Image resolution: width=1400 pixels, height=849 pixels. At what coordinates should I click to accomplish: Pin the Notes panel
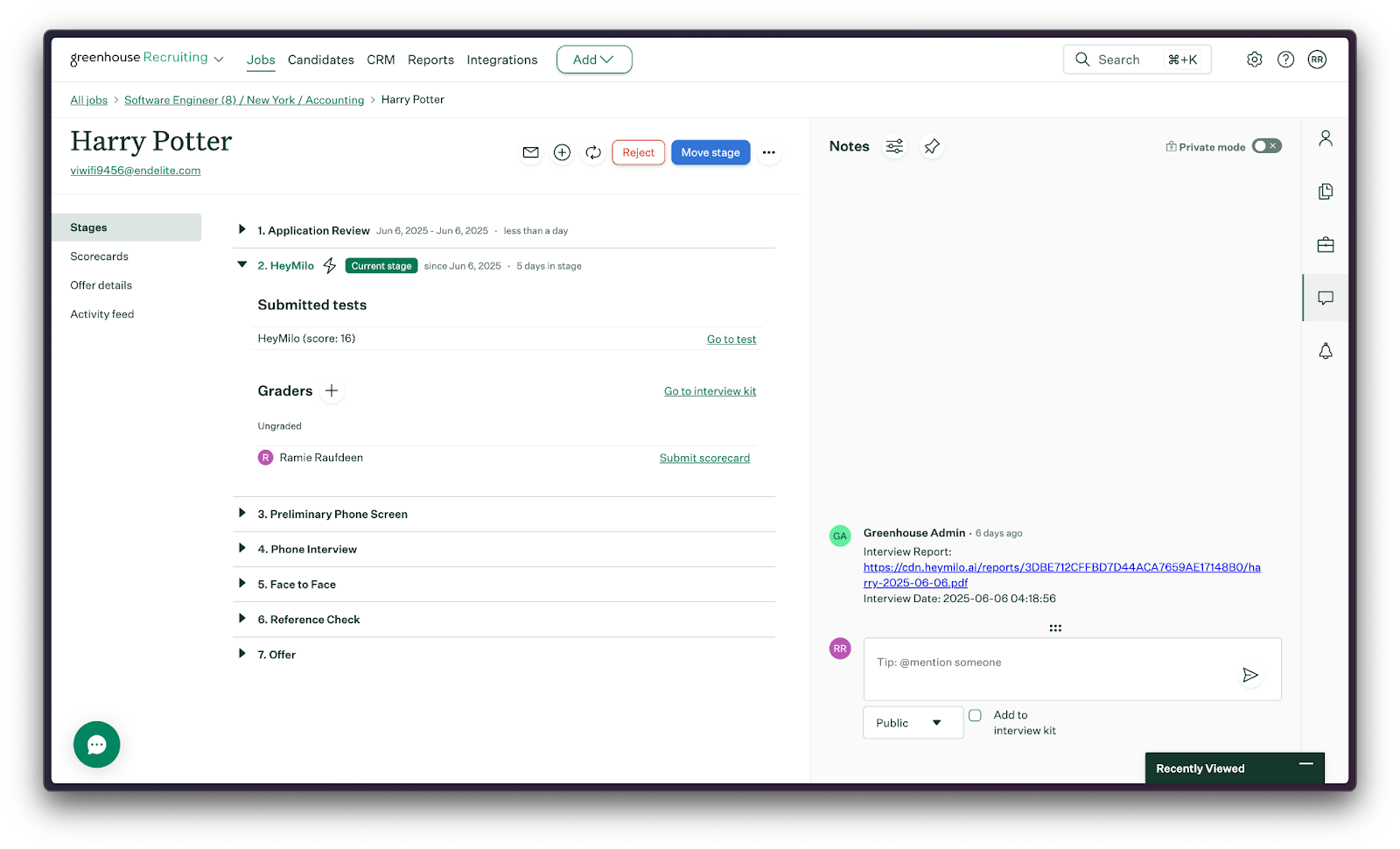tap(932, 146)
